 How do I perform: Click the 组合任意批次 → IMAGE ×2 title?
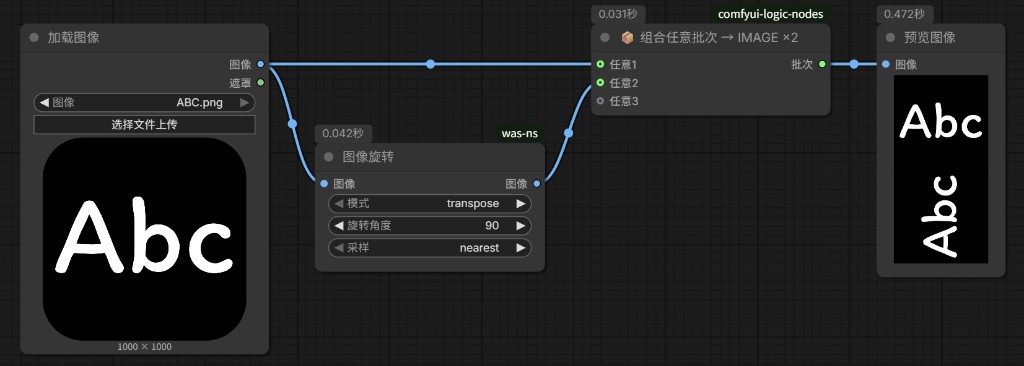pyautogui.click(x=719, y=38)
